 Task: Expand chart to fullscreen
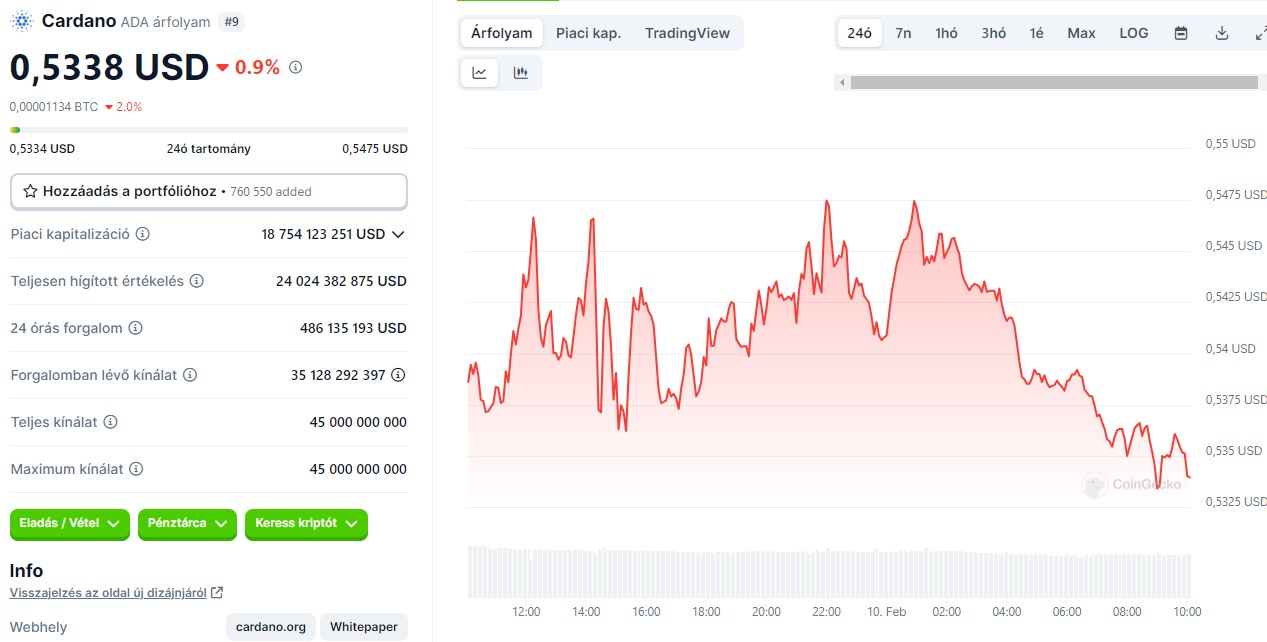tap(1260, 33)
